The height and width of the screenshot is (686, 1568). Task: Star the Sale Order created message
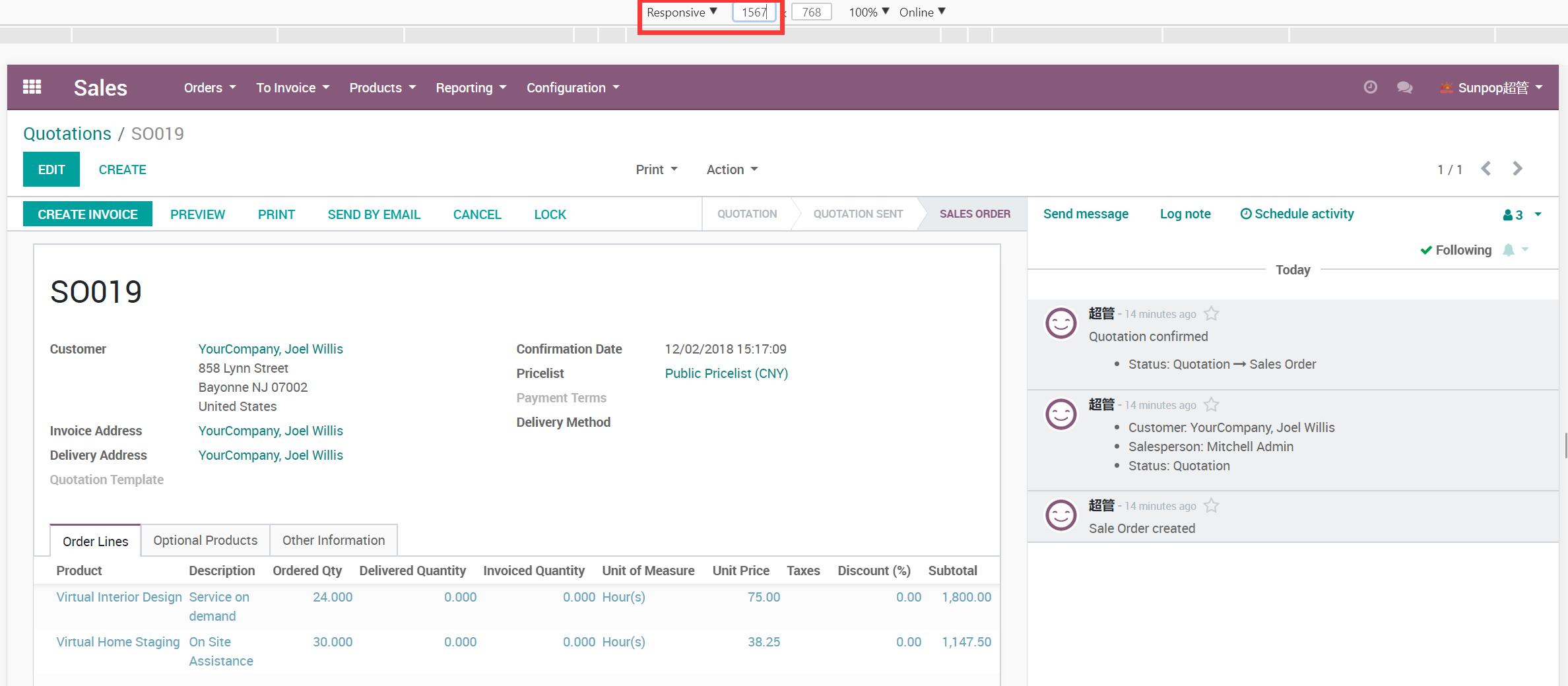click(1211, 506)
